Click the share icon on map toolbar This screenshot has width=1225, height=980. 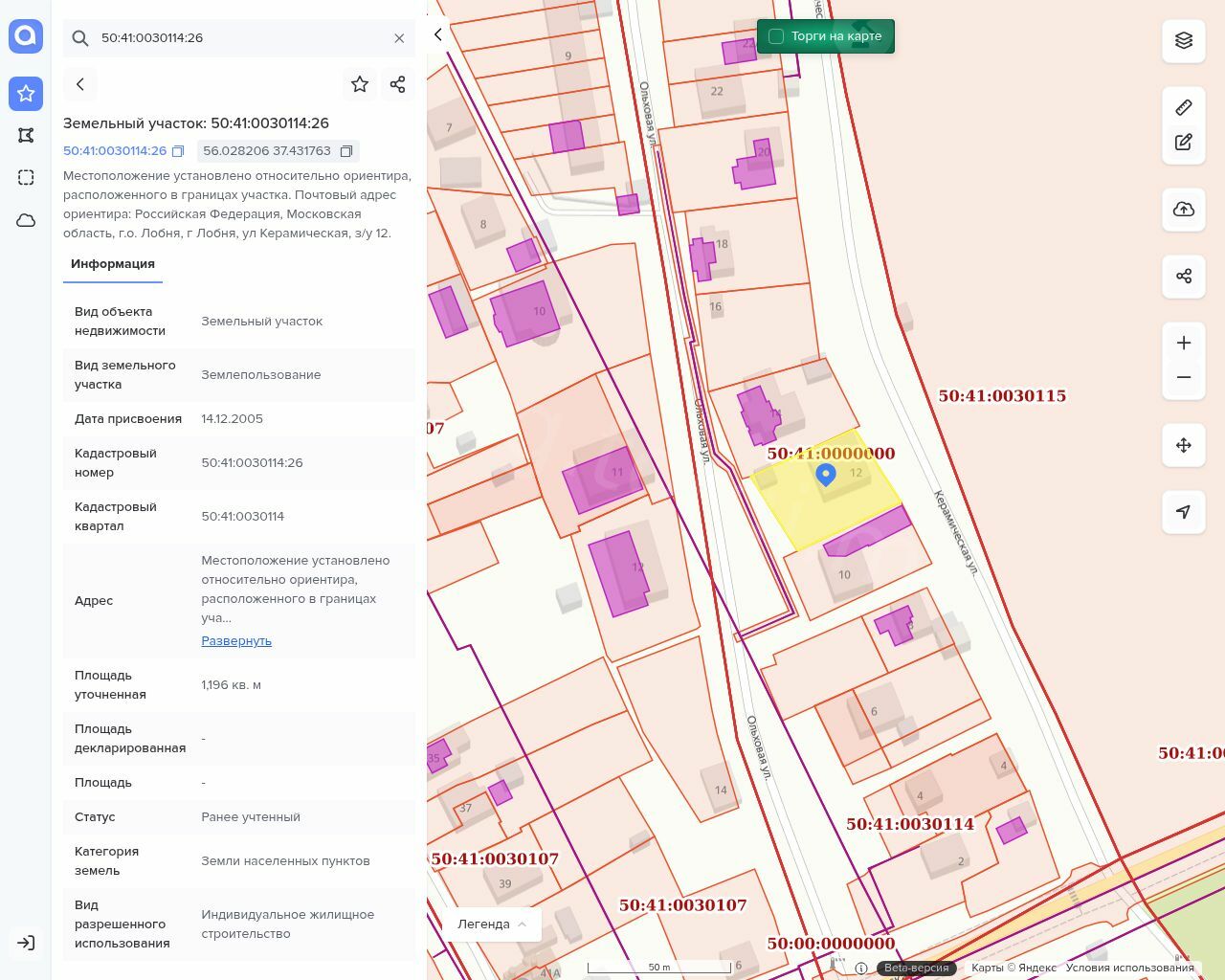tap(1184, 277)
